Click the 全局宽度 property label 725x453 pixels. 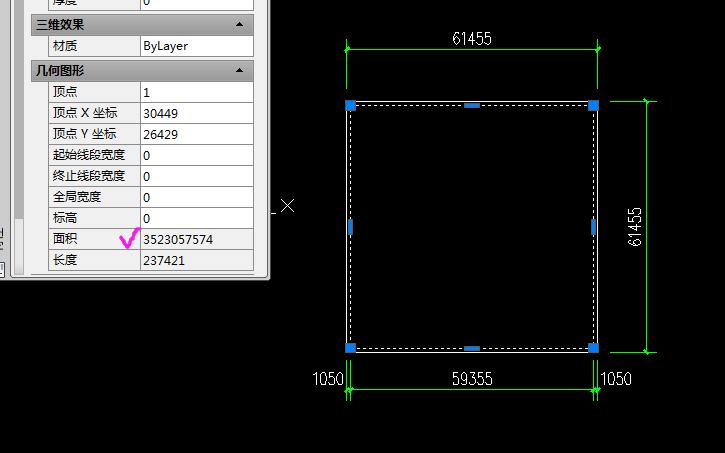tap(77, 197)
